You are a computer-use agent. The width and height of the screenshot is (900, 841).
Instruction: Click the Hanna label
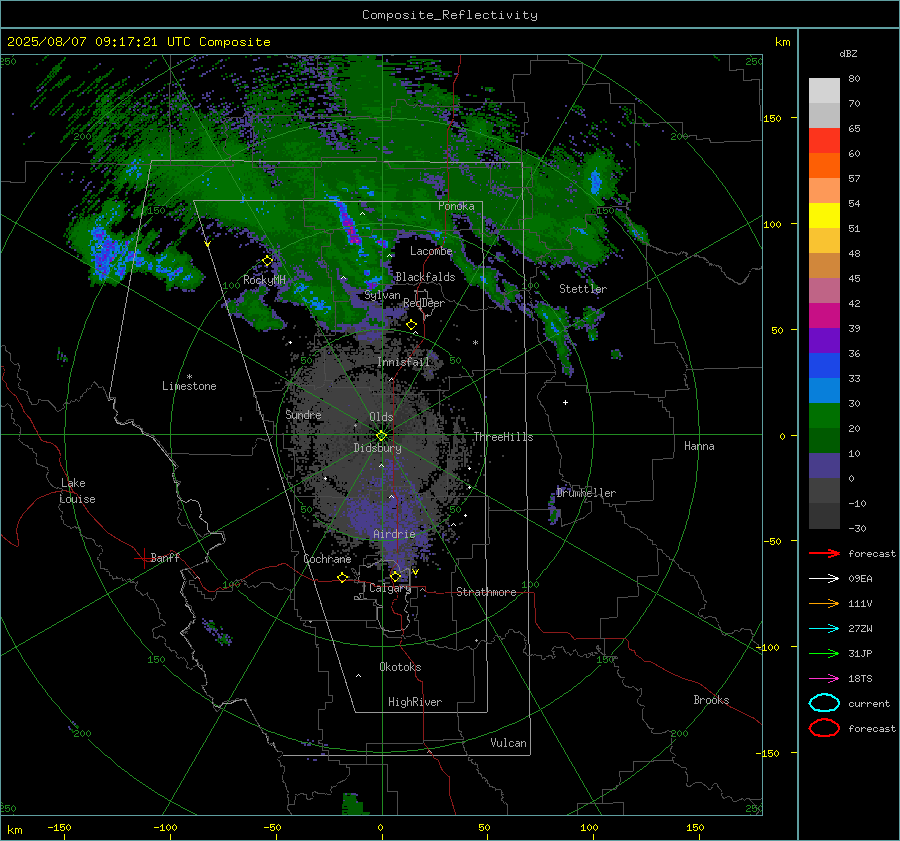699,446
